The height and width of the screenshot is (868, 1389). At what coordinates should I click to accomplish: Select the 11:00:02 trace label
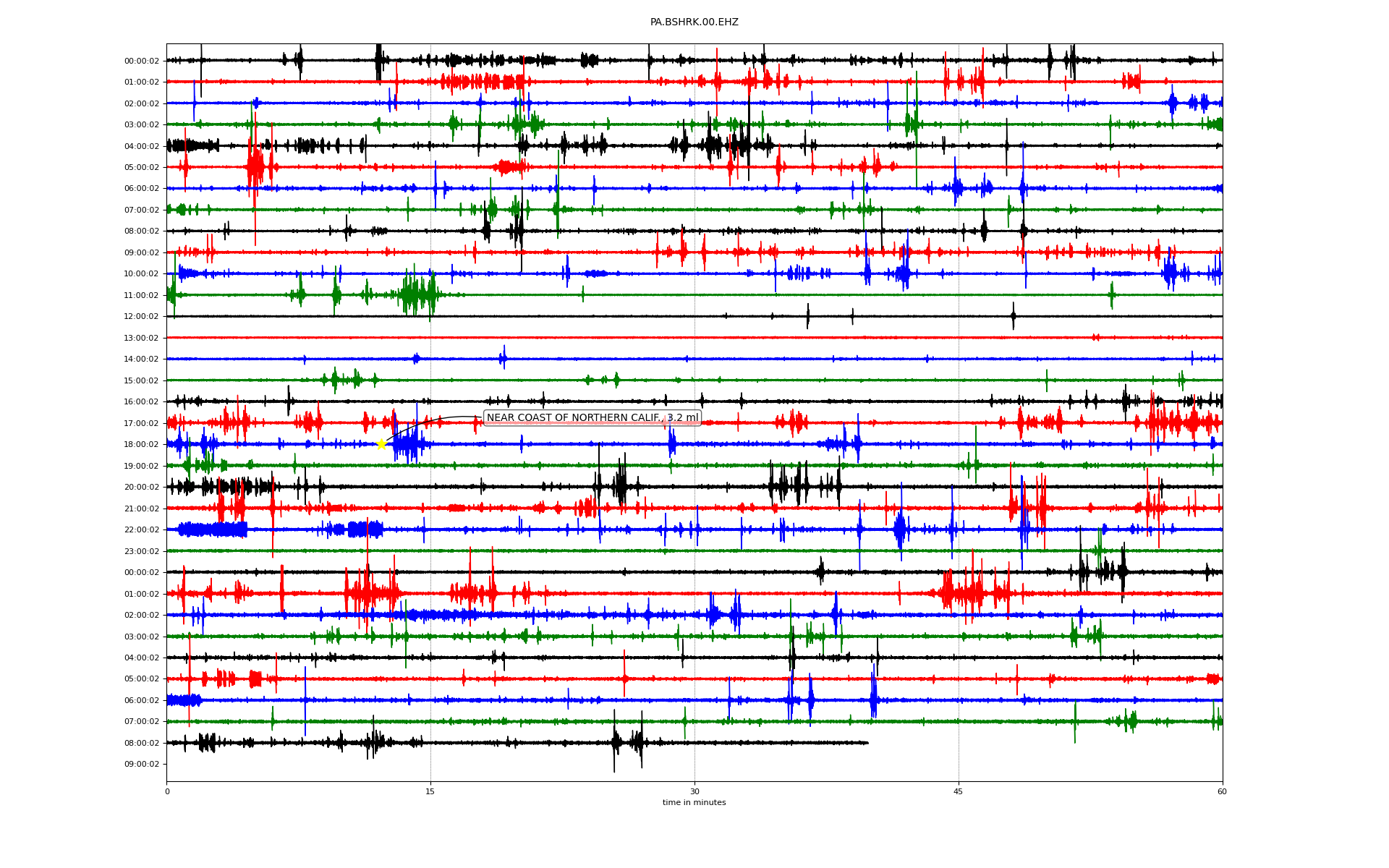142,295
